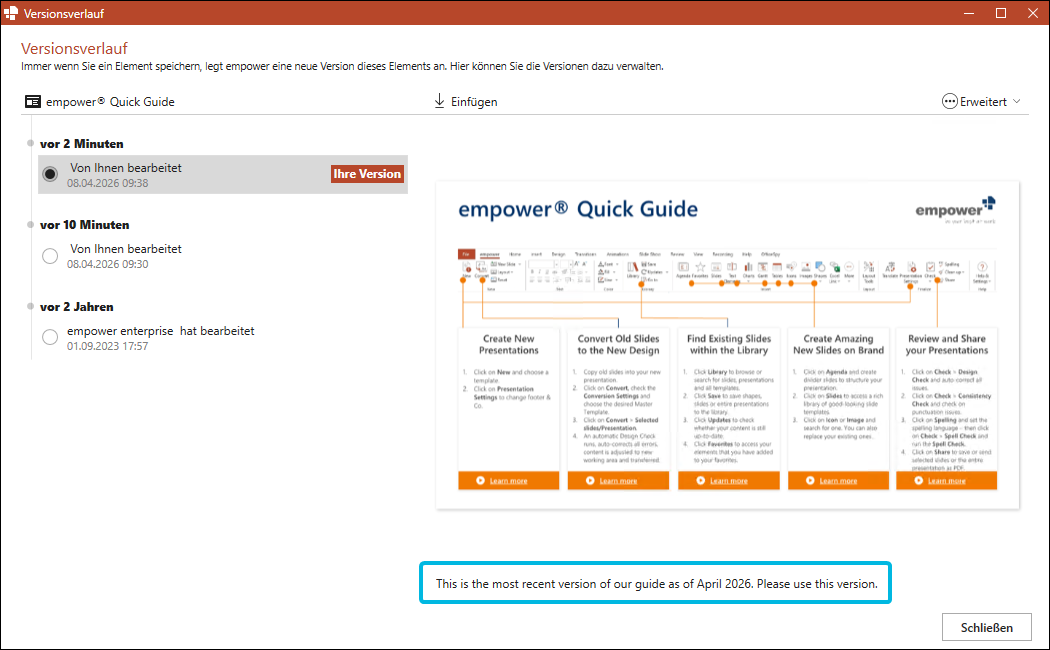This screenshot has width=1050, height=650.
Task: Click the download arrow icon beside Einfügen
Action: [x=439, y=101]
